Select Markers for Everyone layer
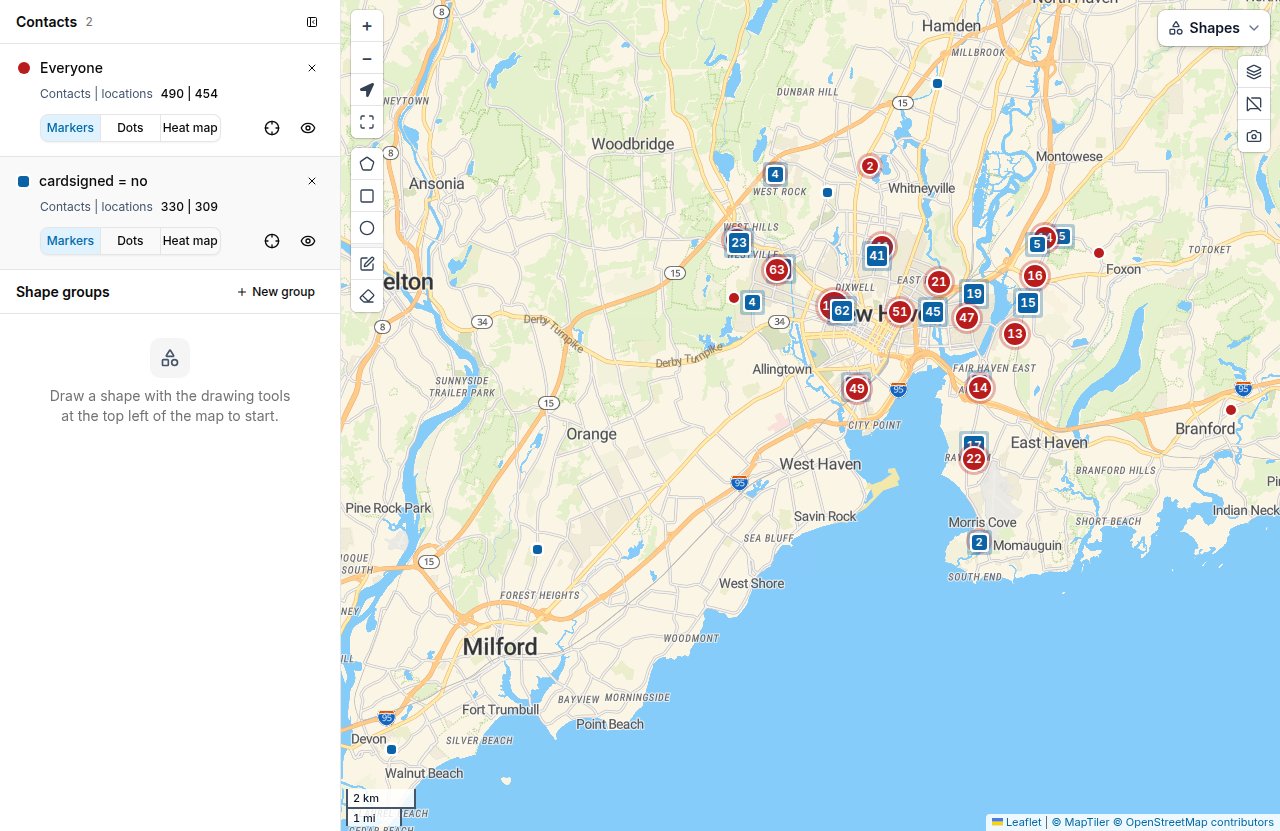The image size is (1280, 831). (x=70, y=128)
